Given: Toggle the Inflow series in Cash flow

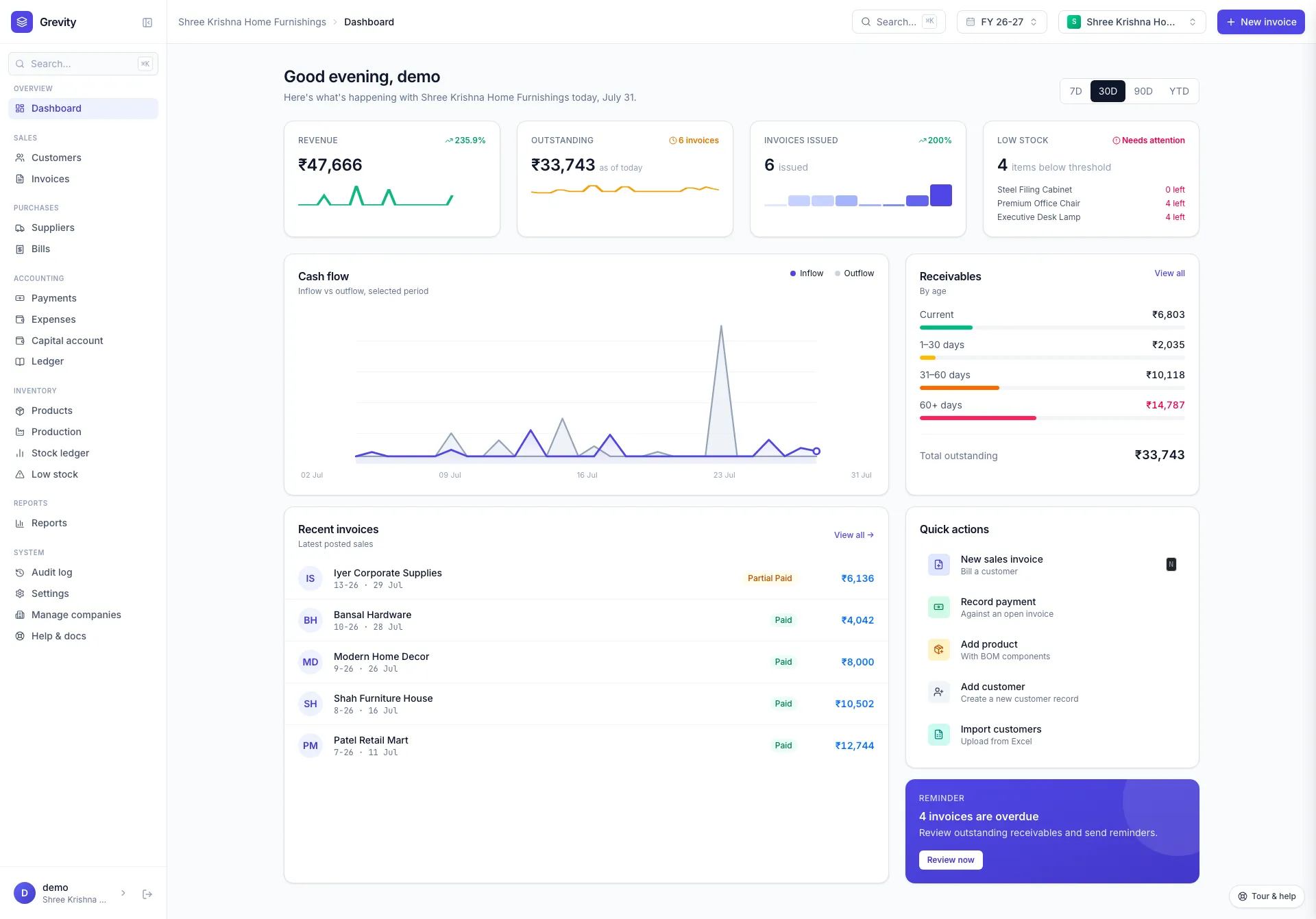Looking at the screenshot, I should point(807,273).
